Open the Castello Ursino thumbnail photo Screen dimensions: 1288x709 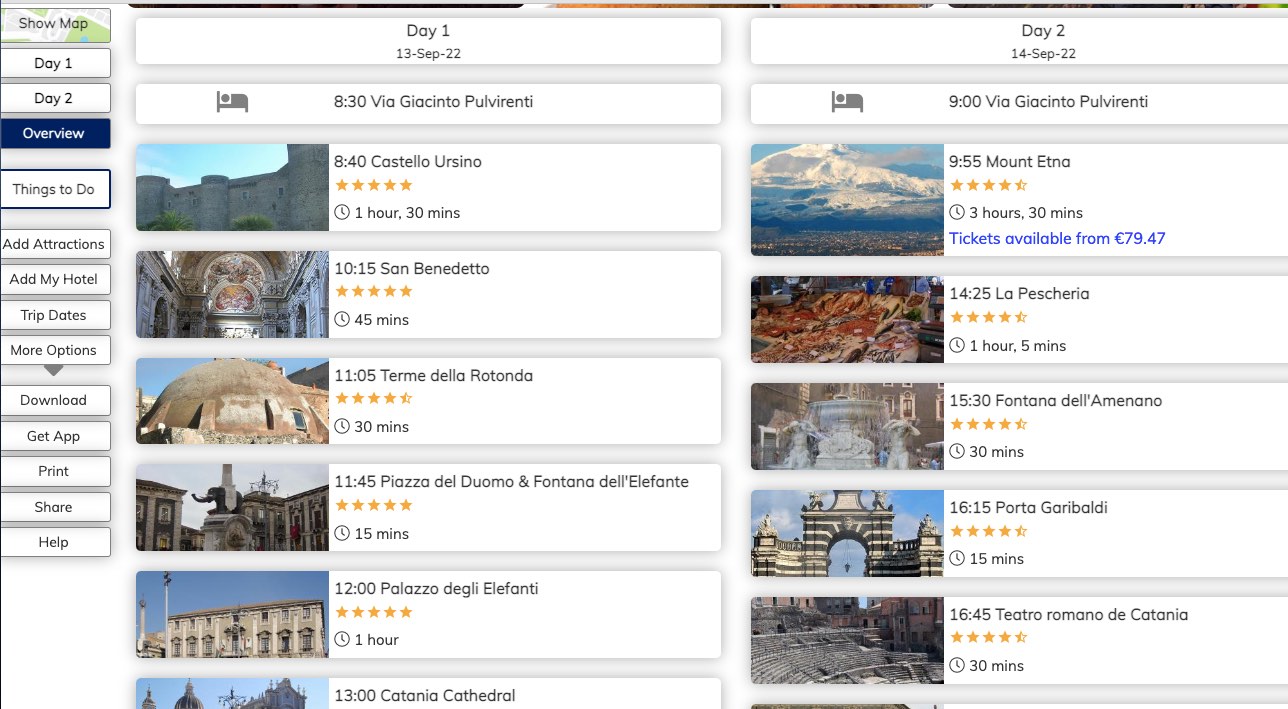pyautogui.click(x=232, y=187)
